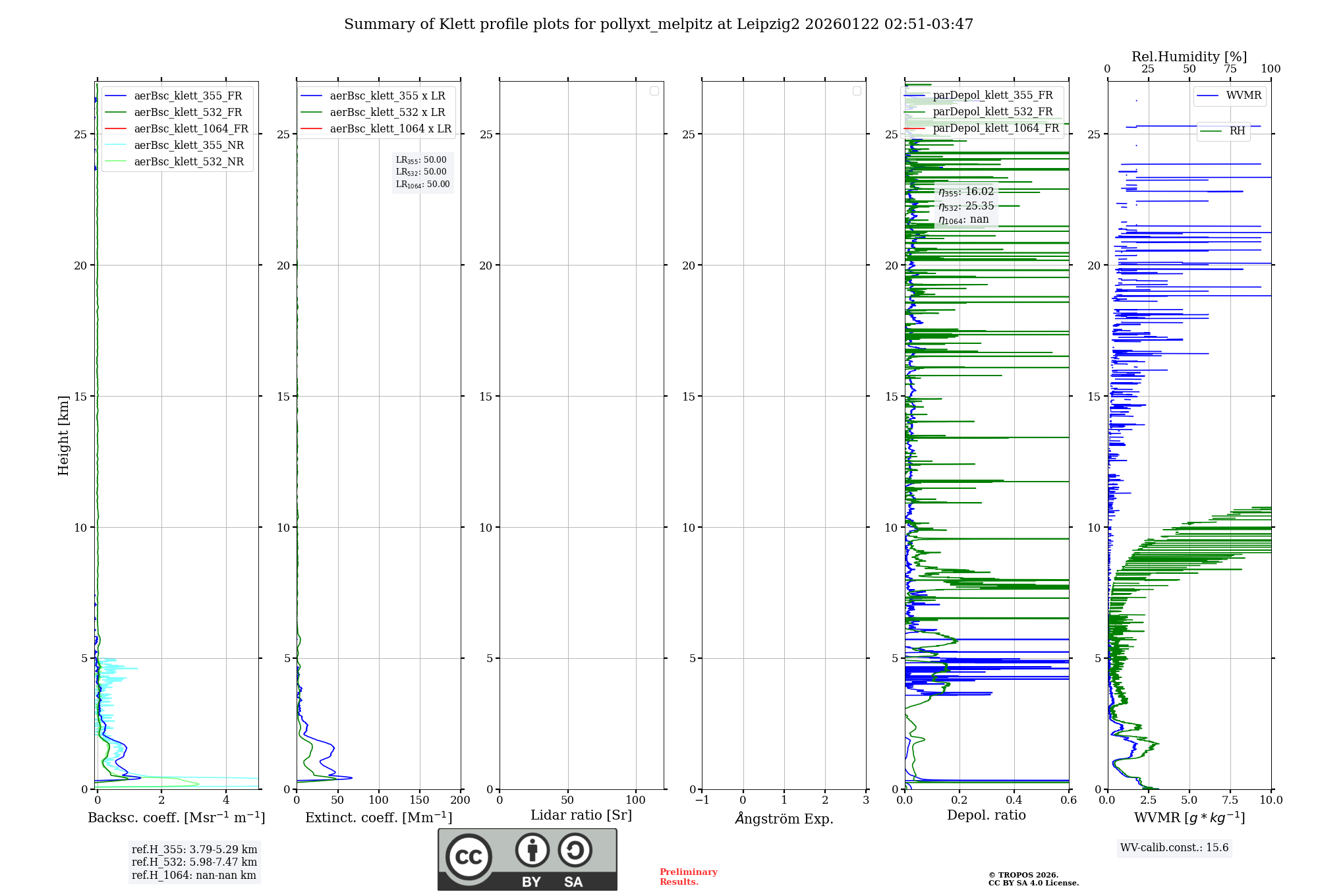Click the Creative Commons CC icon
Viewport: 1318px width, 896px height.
tap(469, 856)
